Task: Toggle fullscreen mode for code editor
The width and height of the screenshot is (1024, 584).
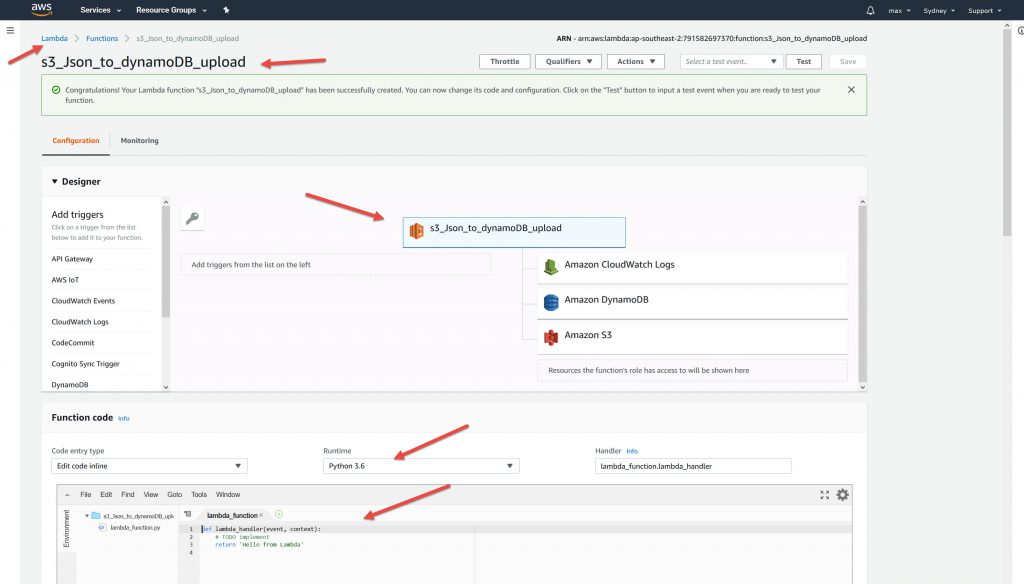Action: 824,494
